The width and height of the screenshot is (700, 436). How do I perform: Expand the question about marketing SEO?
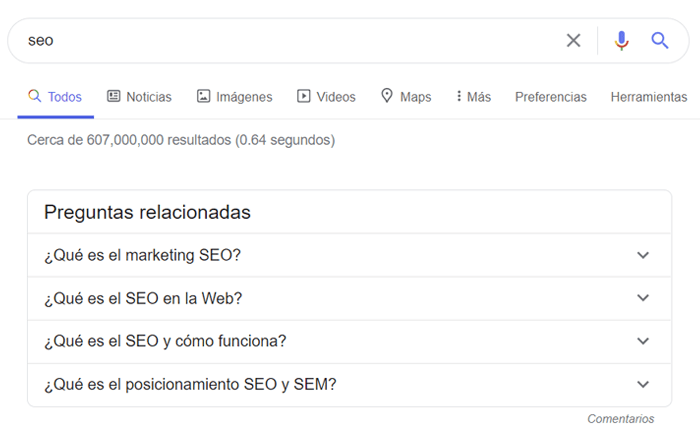[350, 255]
